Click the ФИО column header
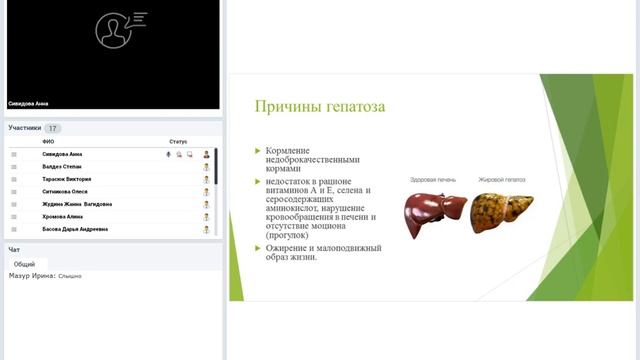This screenshot has height=360, width=640. pos(48,142)
